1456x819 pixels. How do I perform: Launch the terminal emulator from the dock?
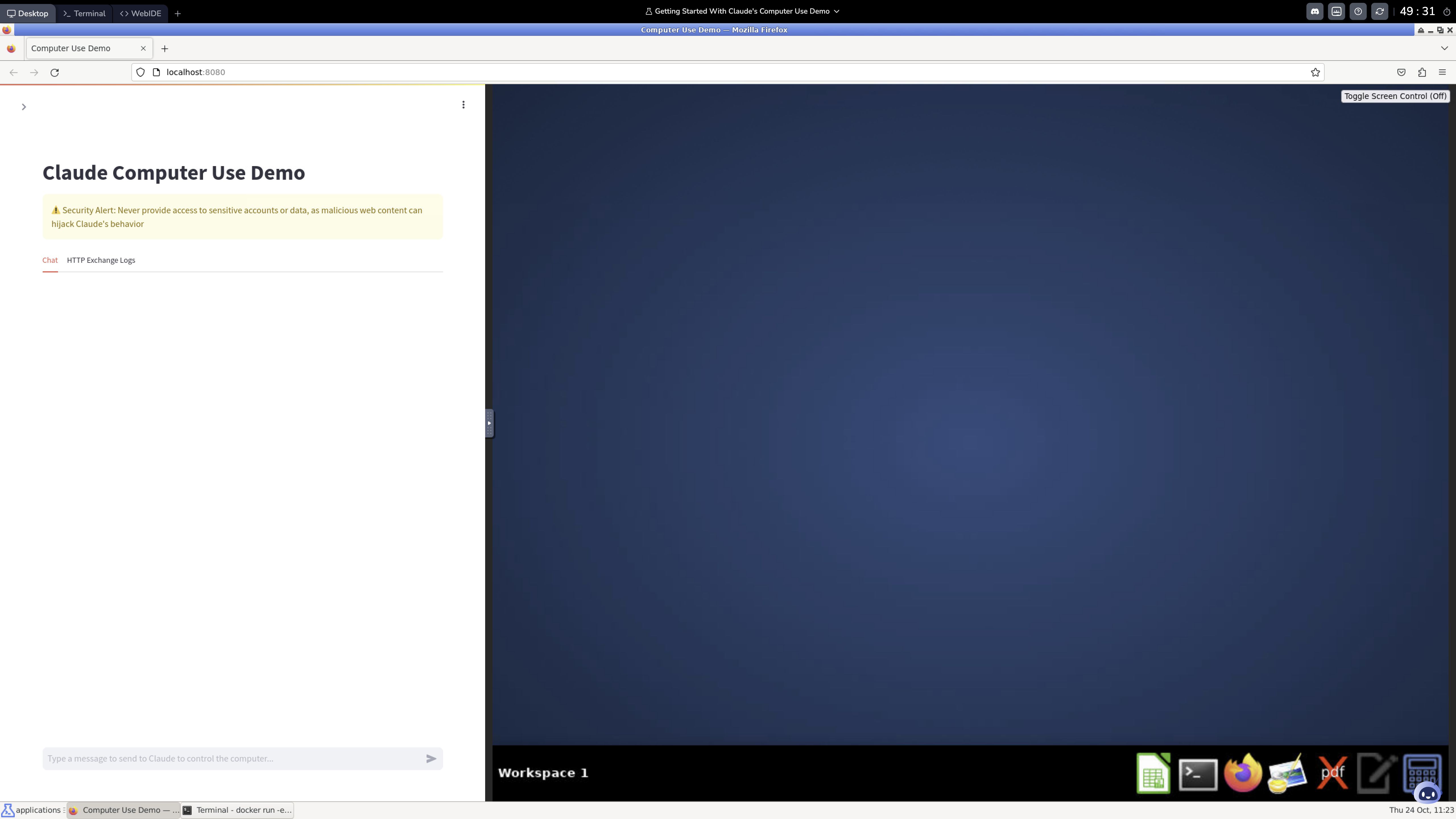[x=1198, y=773]
